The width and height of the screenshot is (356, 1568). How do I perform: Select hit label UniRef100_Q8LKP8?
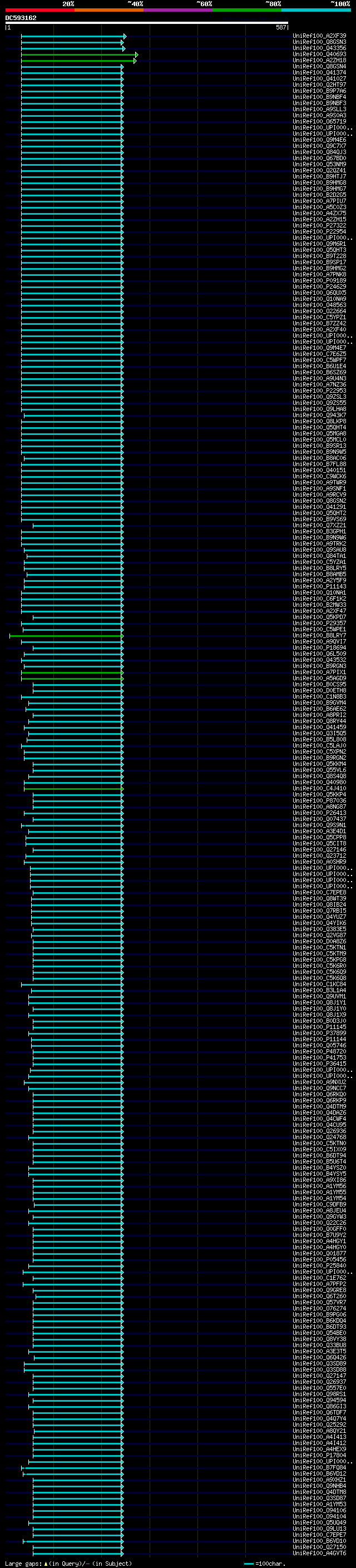pyautogui.click(x=319, y=421)
